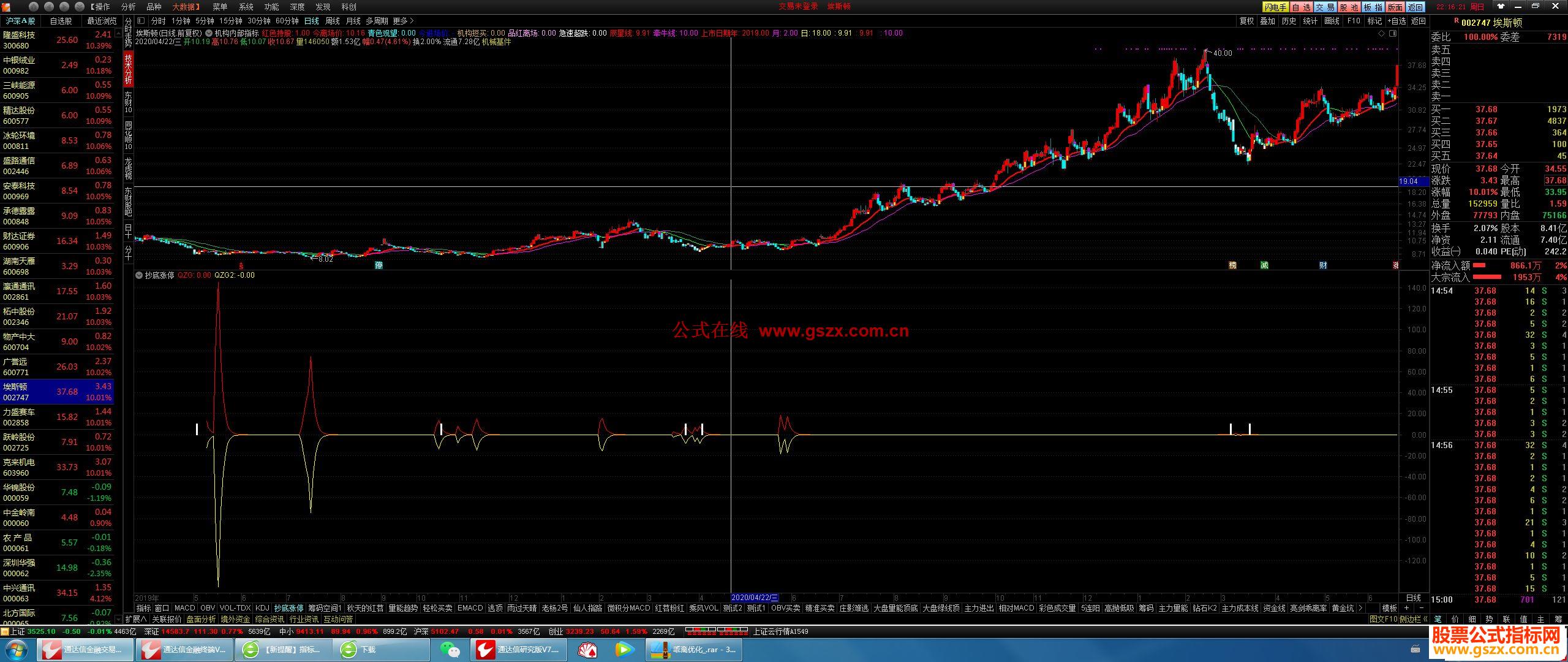Click the panel layout icon above chart
The image size is (1568, 662).
[x=1393, y=33]
